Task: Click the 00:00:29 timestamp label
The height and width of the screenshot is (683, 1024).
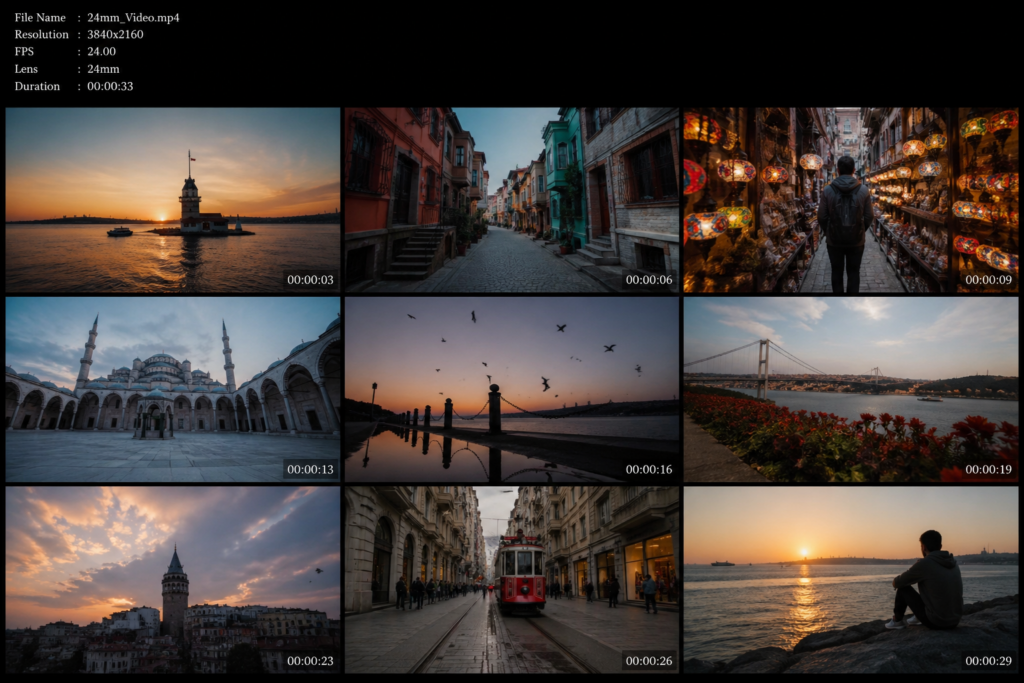Action: tap(988, 661)
